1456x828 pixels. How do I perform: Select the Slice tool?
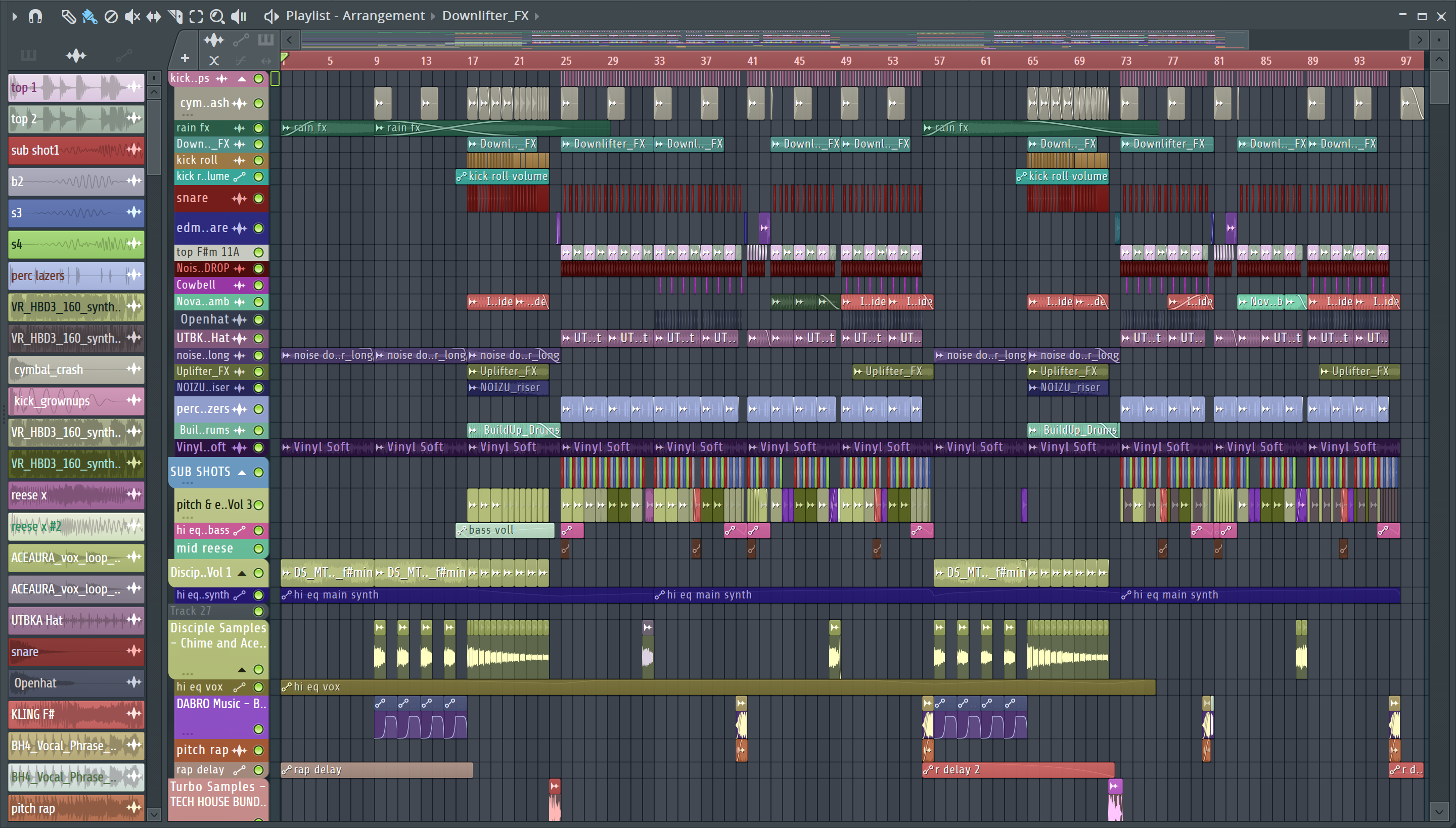(175, 16)
